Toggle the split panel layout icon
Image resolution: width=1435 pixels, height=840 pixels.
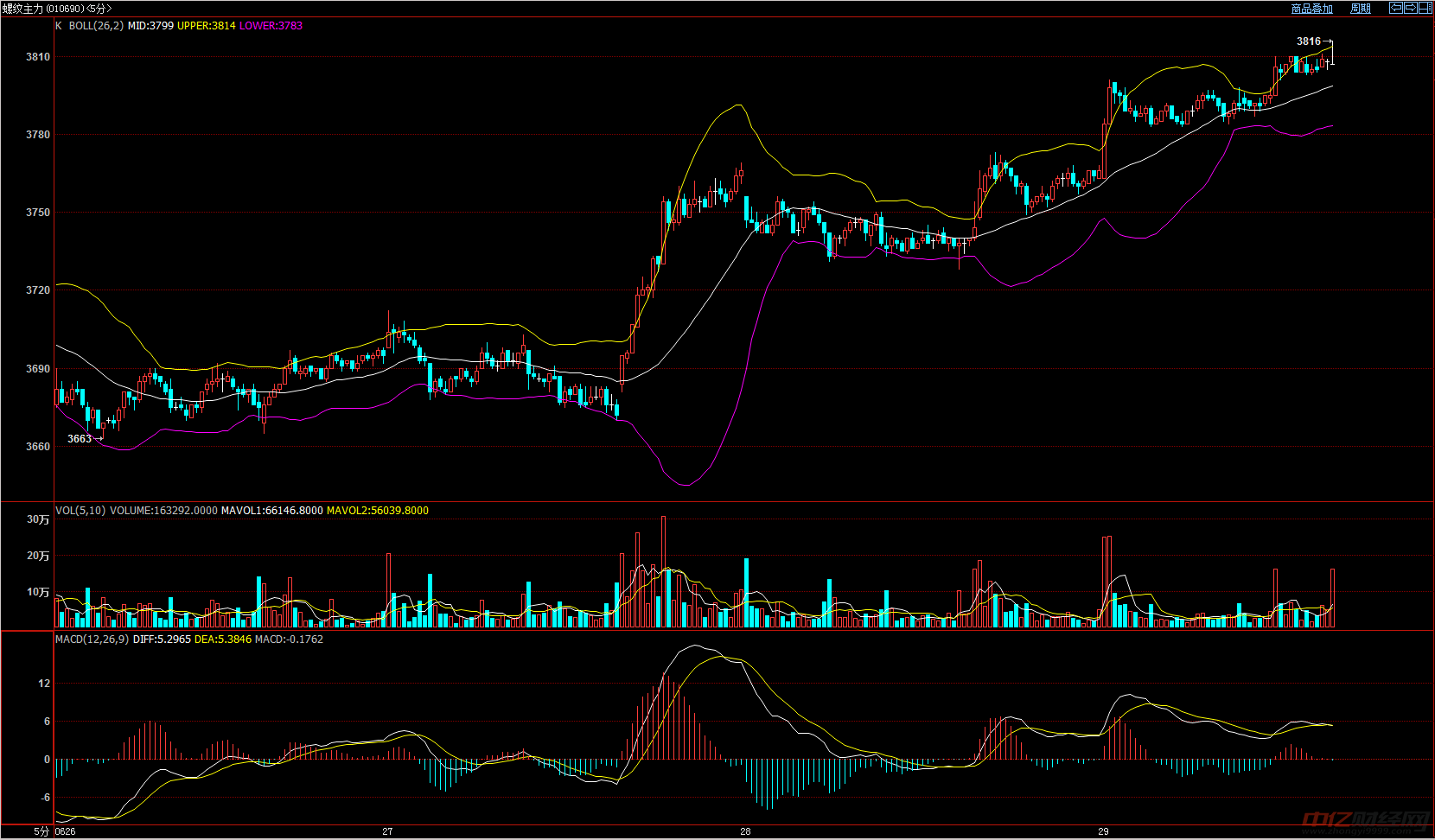point(1425,8)
